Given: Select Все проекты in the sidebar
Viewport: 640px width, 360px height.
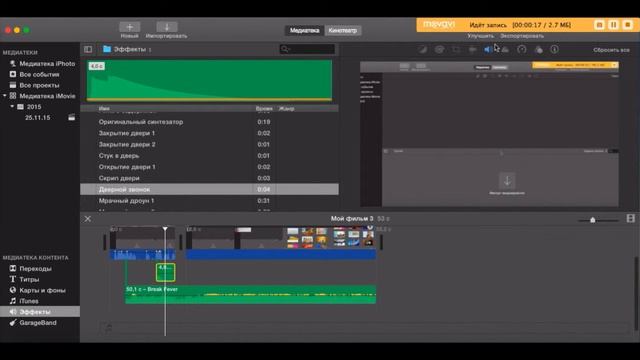Looking at the screenshot, I should [x=40, y=85].
